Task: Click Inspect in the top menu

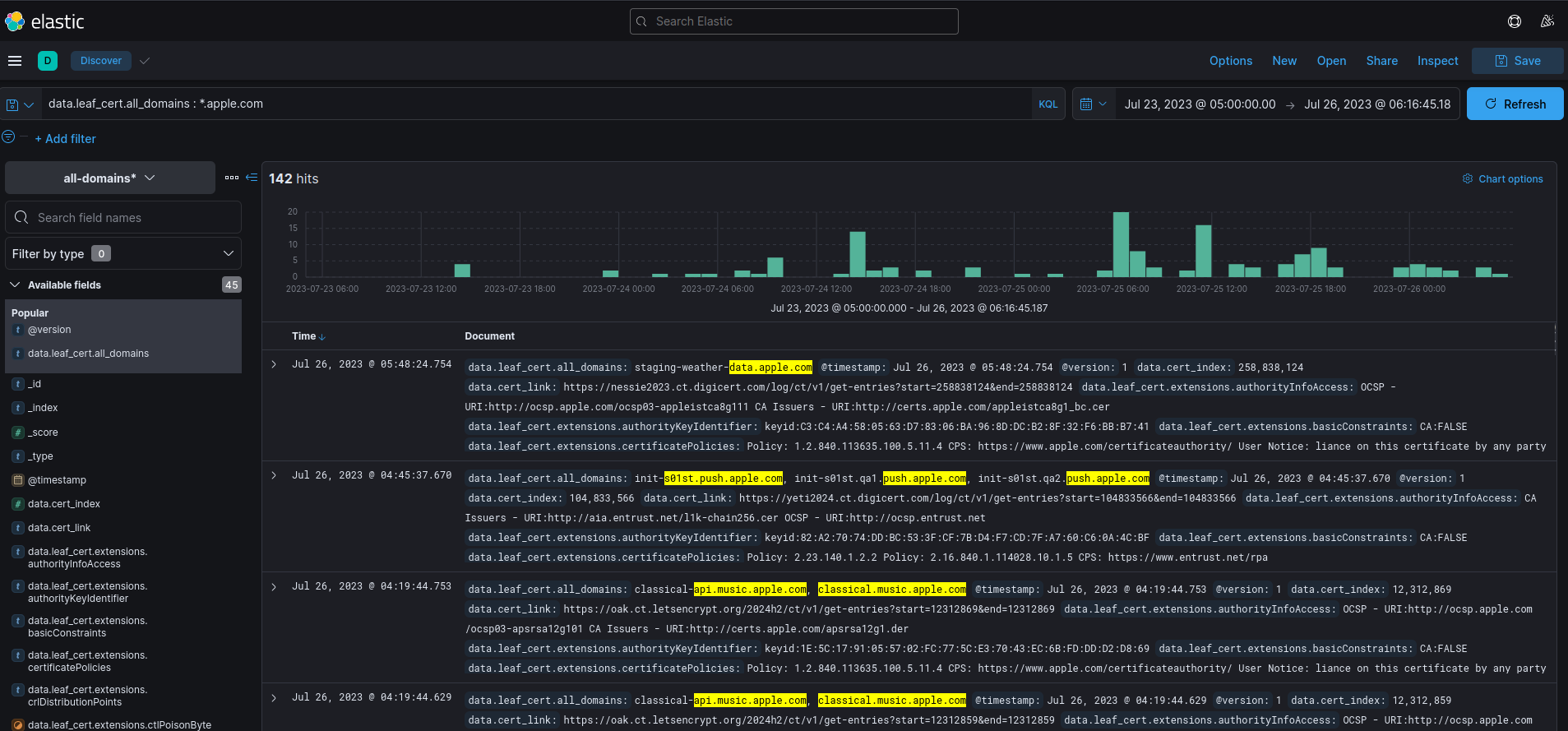Action: pyautogui.click(x=1438, y=61)
